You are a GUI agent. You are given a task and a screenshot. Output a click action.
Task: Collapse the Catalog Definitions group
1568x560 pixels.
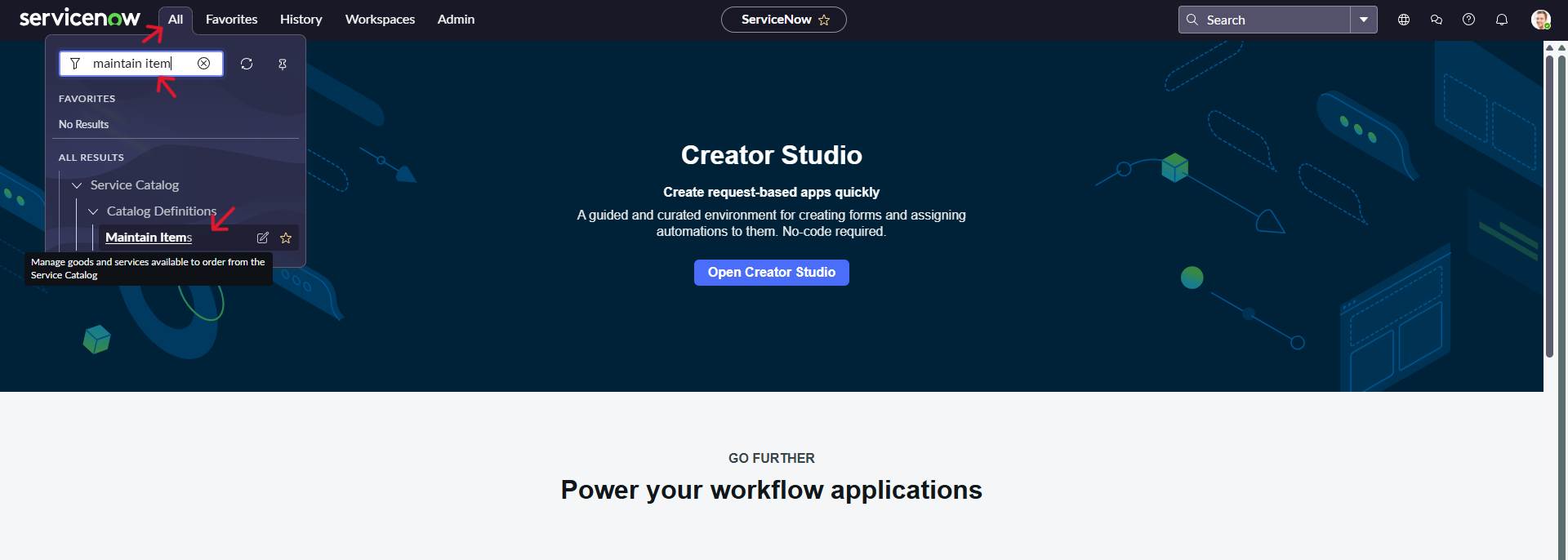(93, 211)
